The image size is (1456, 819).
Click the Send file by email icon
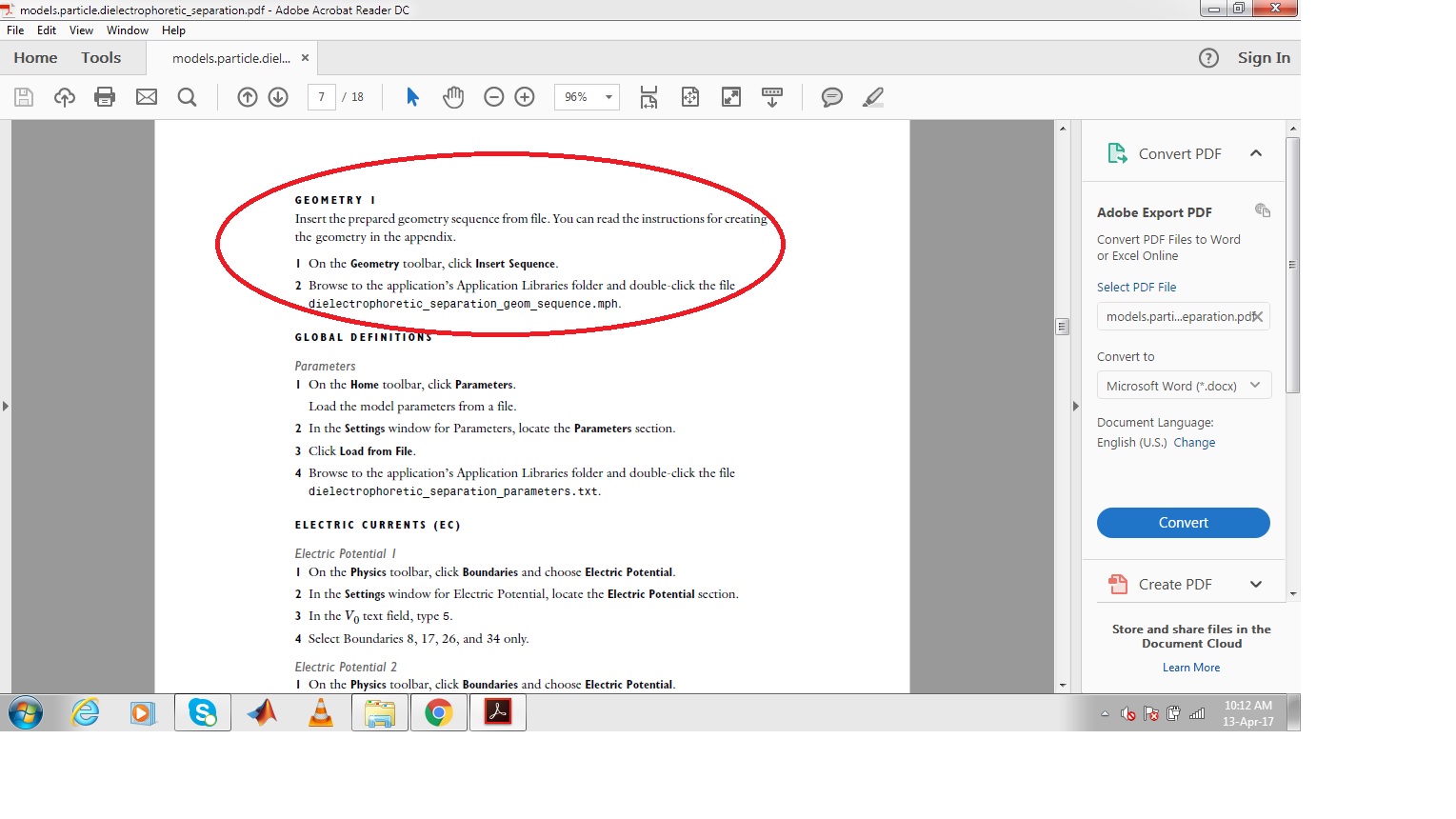click(146, 97)
